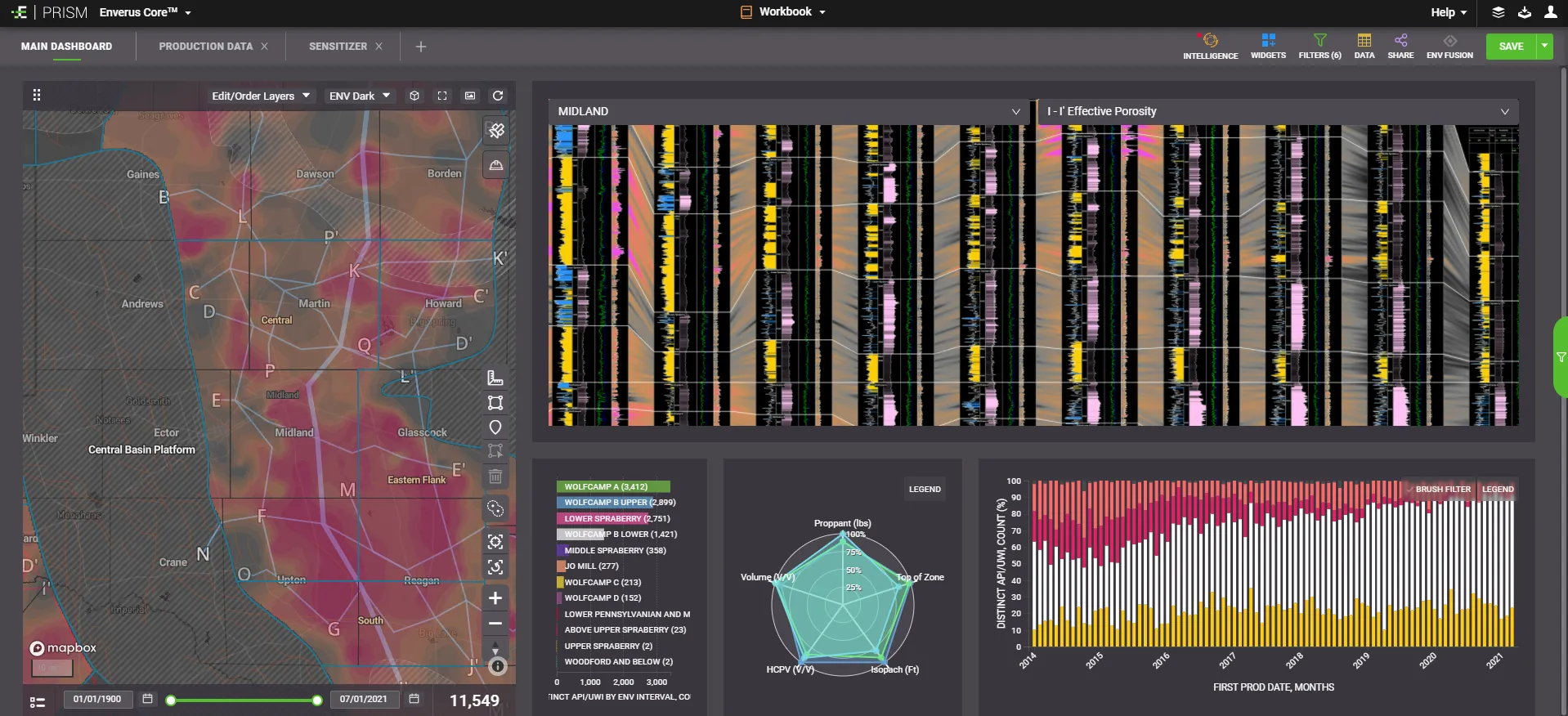
Task: Switch to the Sensitizer tab
Action: coord(338,47)
